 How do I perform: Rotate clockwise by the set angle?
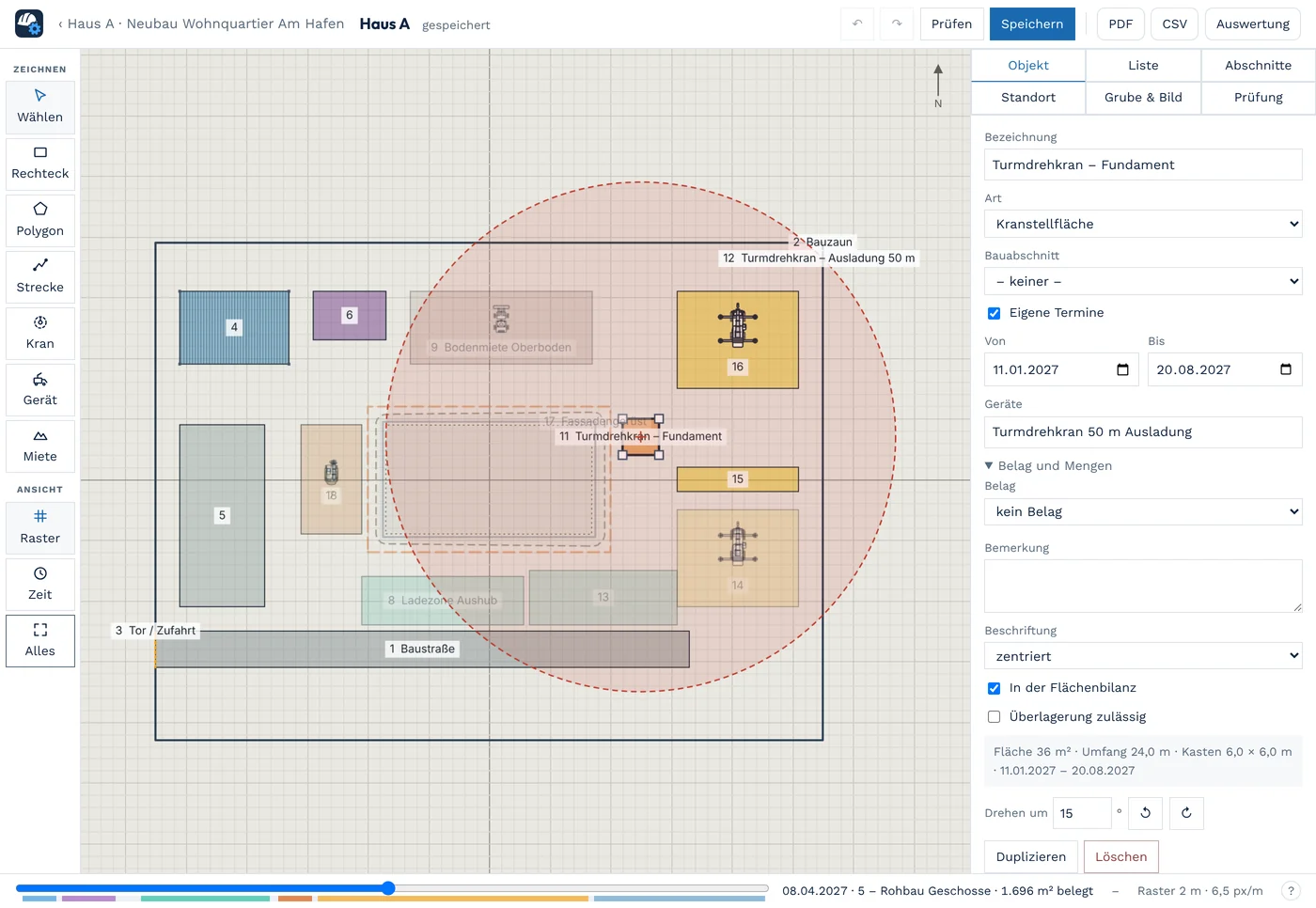1186,813
